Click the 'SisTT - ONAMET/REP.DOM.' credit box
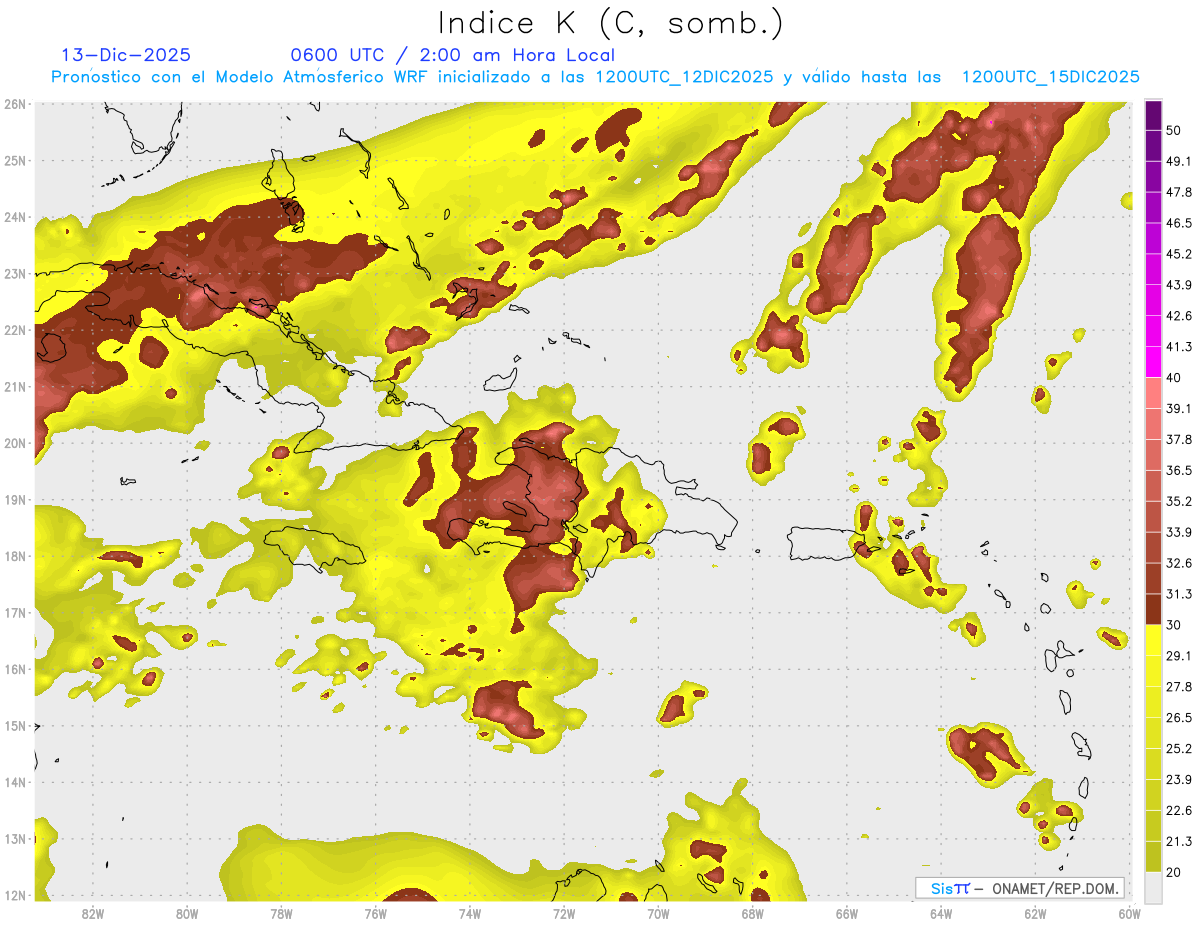The width and height of the screenshot is (1200, 927). pyautogui.click(x=1020, y=888)
